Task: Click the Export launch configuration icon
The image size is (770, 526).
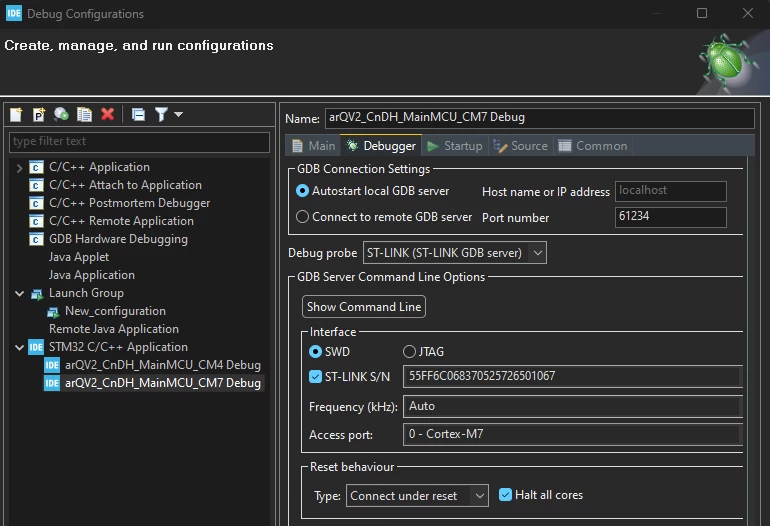Action: pyautogui.click(x=61, y=114)
